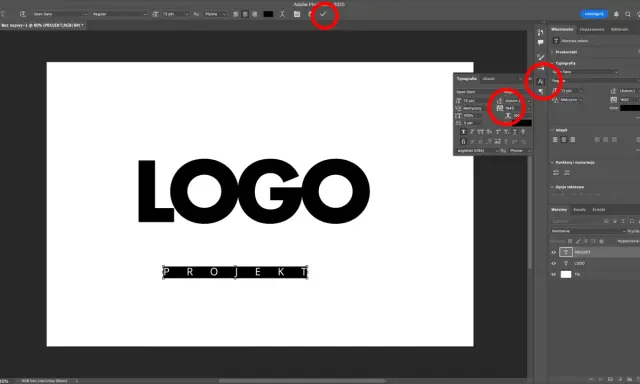Center text from the options bar
The image size is (640, 384).
pos(245,14)
